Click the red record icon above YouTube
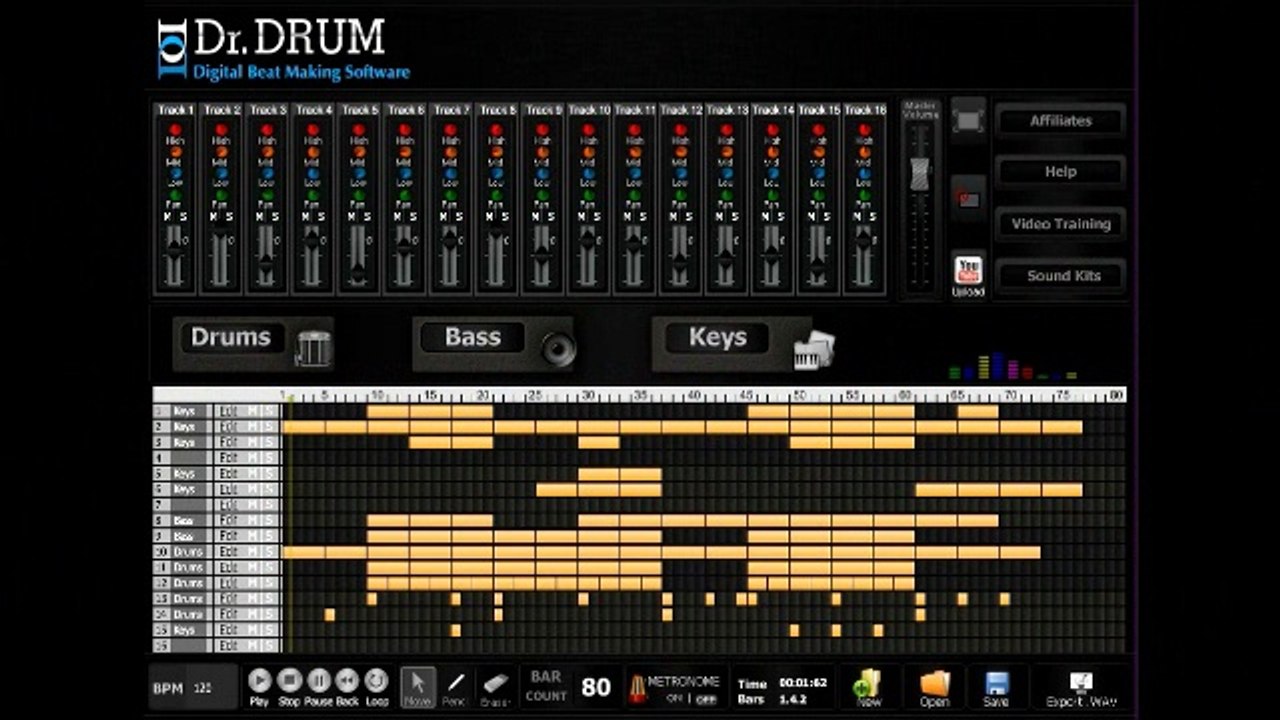 [968, 198]
